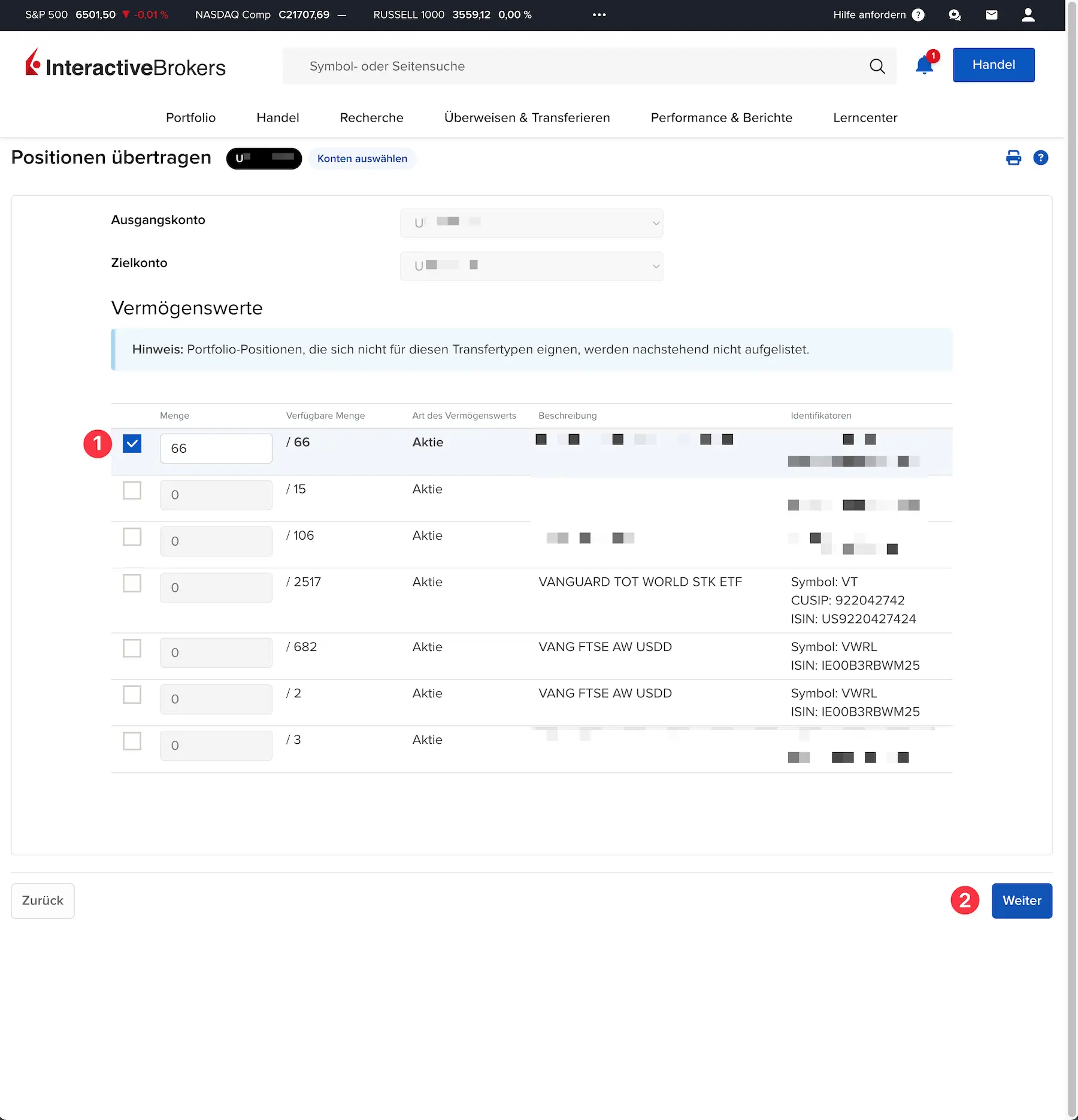Click Hilfe anfordern link
The image size is (1078, 1120).
870,15
